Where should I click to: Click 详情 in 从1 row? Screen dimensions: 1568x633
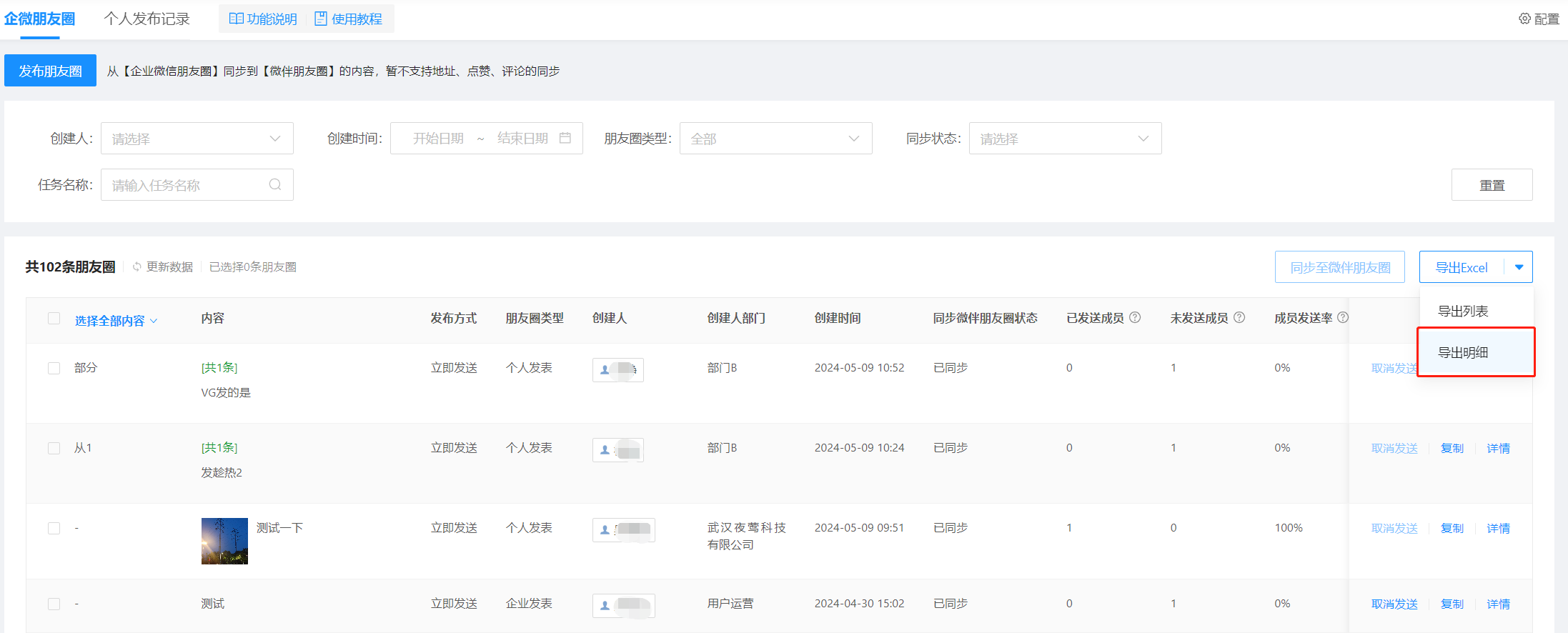(1499, 448)
